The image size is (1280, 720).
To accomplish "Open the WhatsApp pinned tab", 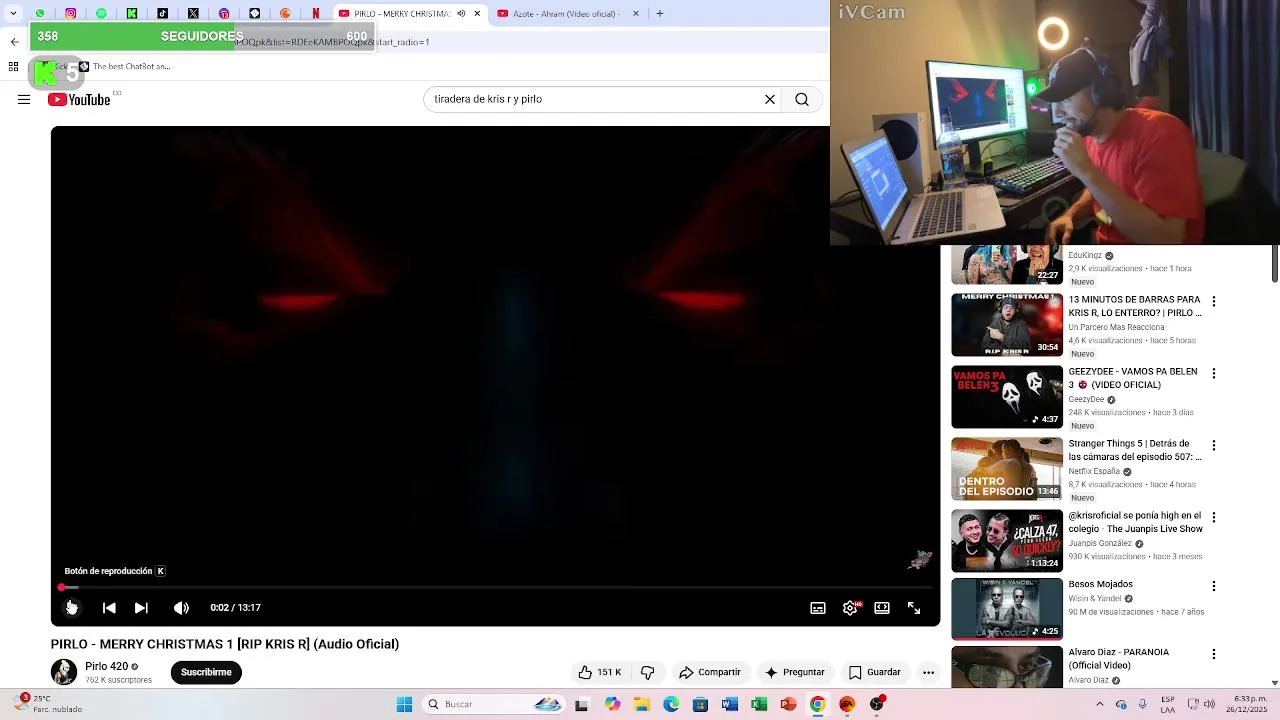I will (x=40, y=13).
